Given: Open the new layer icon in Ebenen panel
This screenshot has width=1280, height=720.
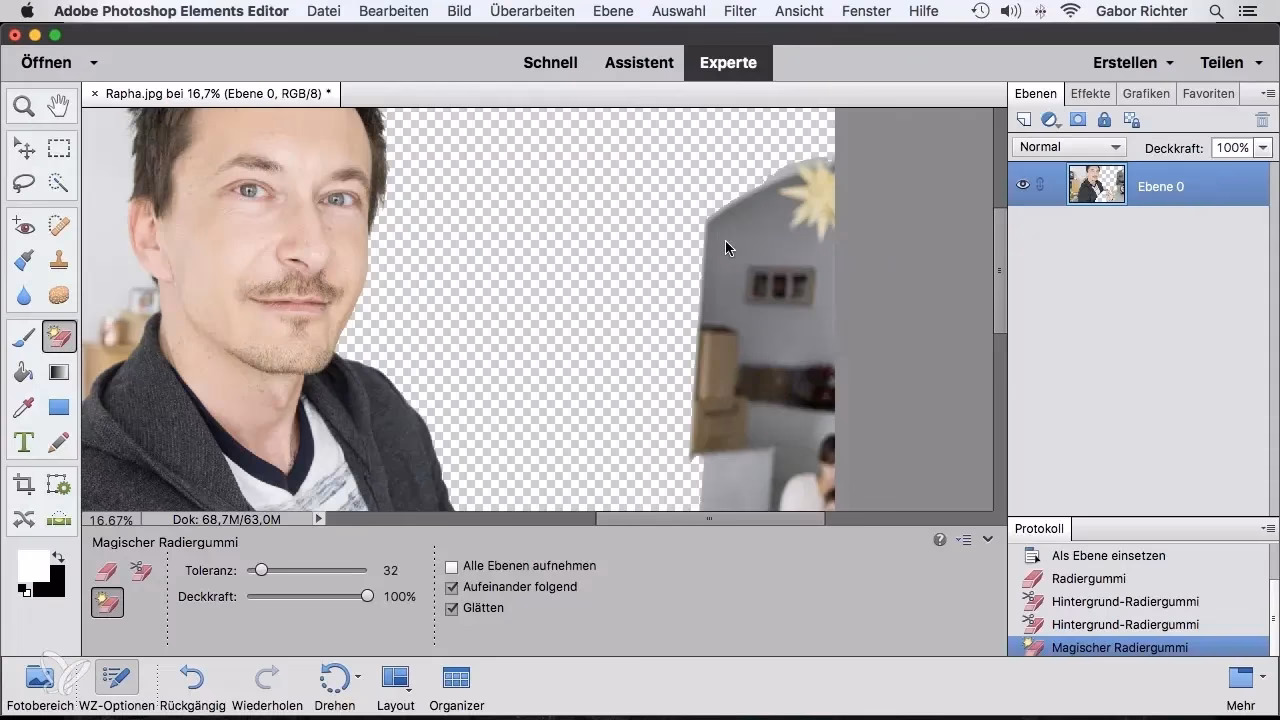Looking at the screenshot, I should pos(1024,119).
